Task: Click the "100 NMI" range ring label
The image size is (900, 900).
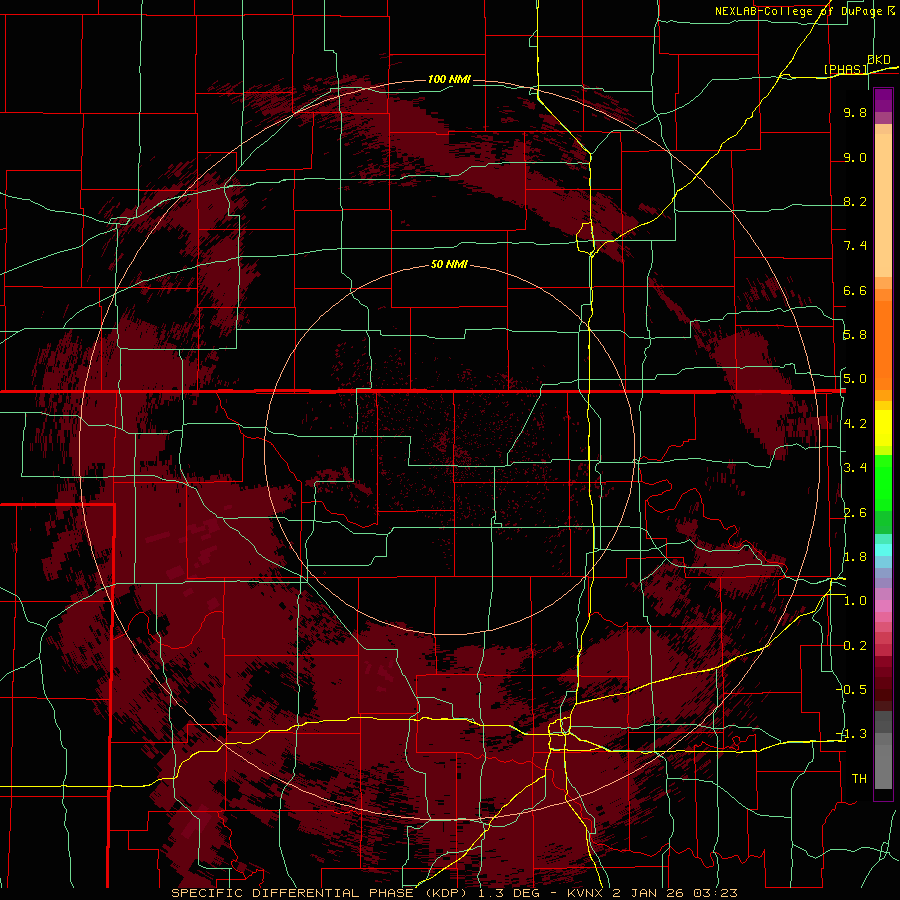Action: [x=449, y=79]
